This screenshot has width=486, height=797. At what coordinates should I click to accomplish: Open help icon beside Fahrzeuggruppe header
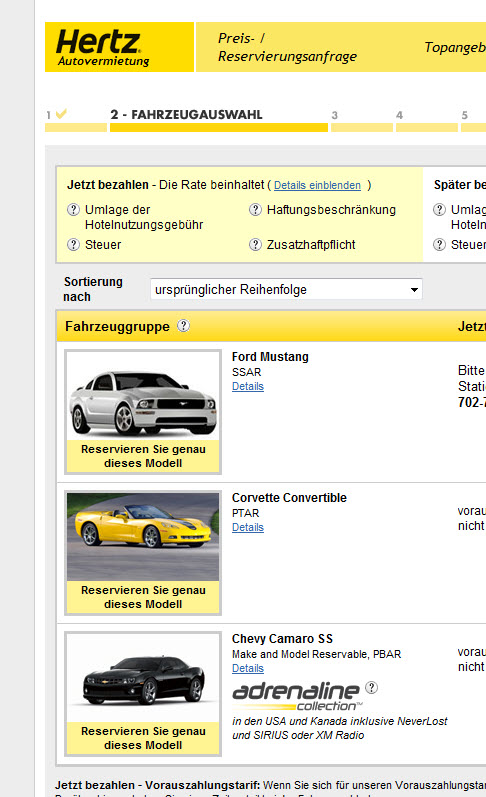(x=184, y=325)
